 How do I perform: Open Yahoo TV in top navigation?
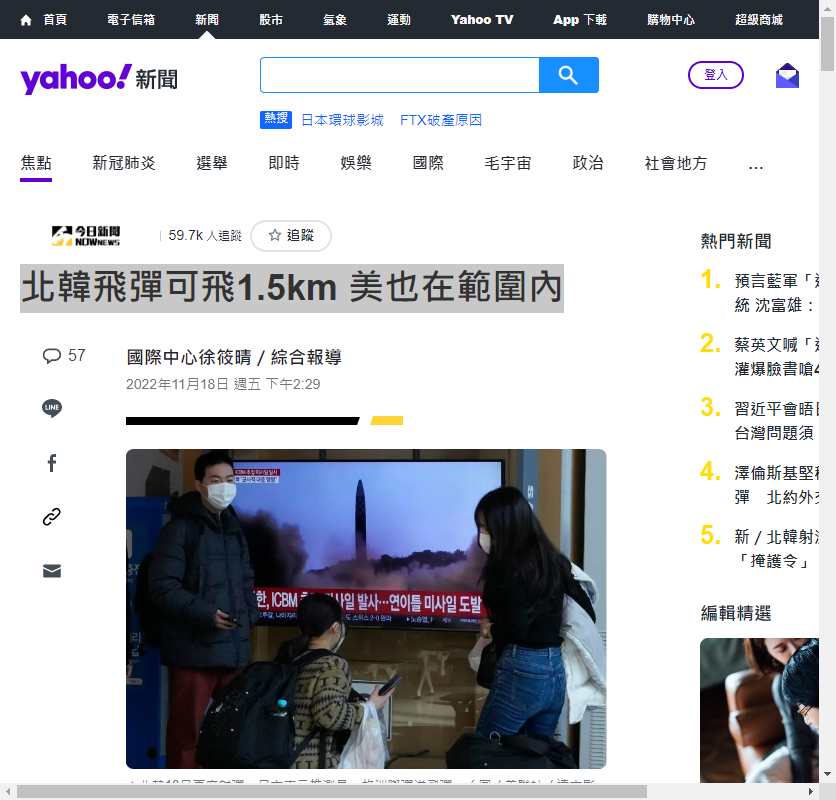482,20
